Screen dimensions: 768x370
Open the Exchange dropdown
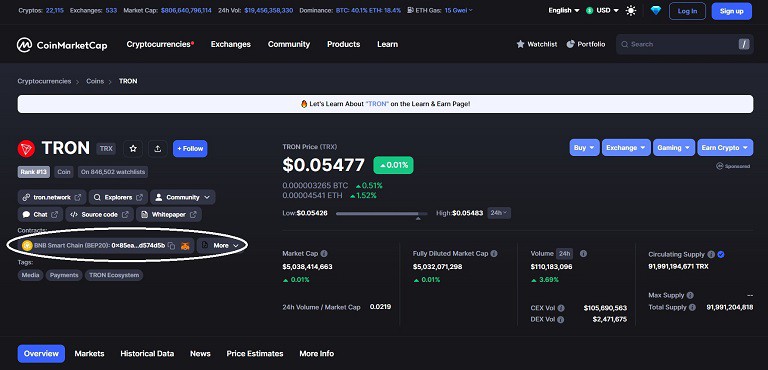626,148
